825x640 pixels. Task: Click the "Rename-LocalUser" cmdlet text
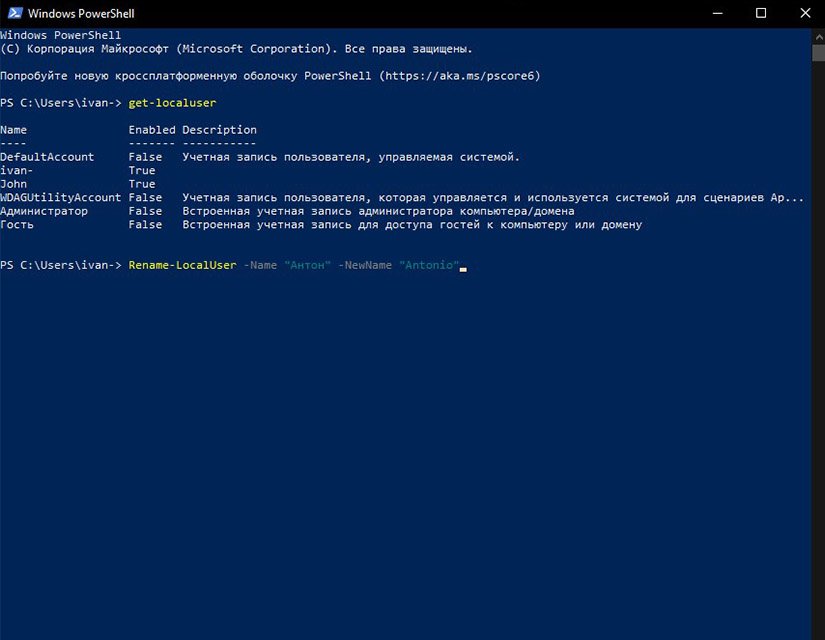point(182,265)
